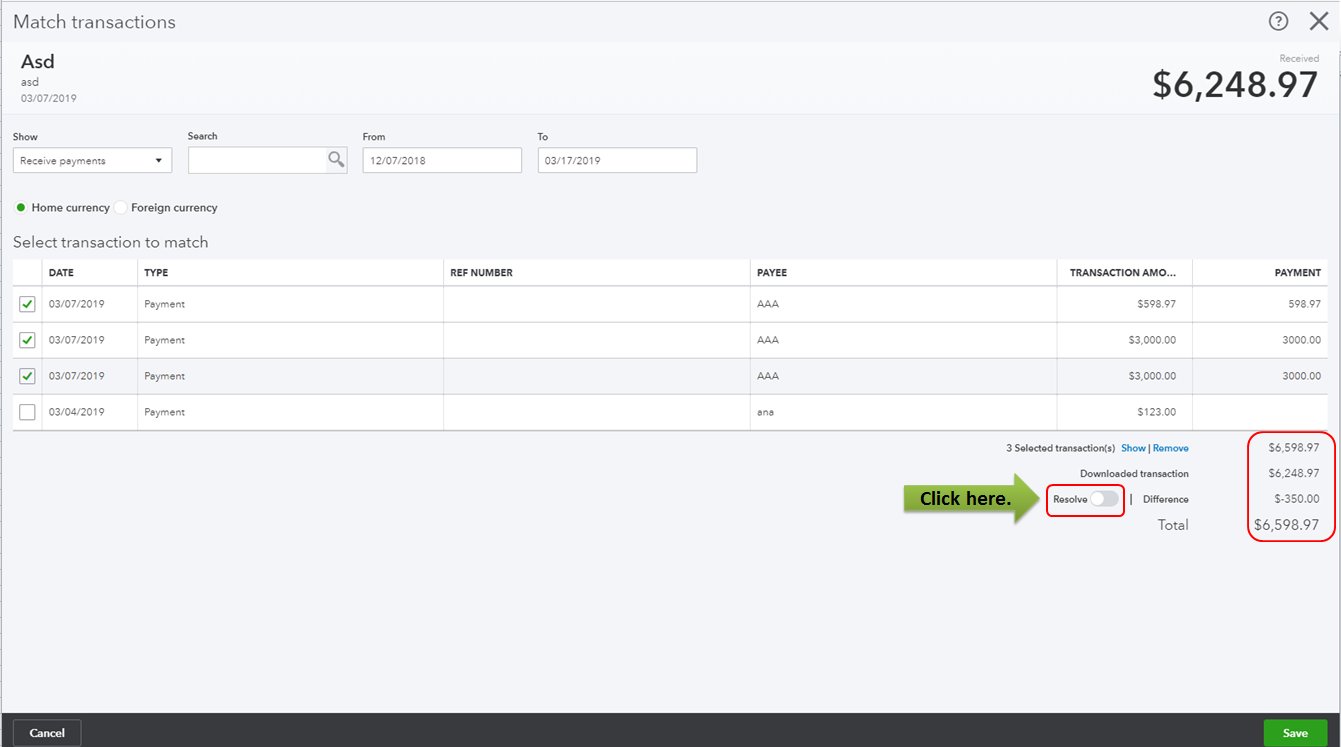Cancel the transaction matching

46,732
